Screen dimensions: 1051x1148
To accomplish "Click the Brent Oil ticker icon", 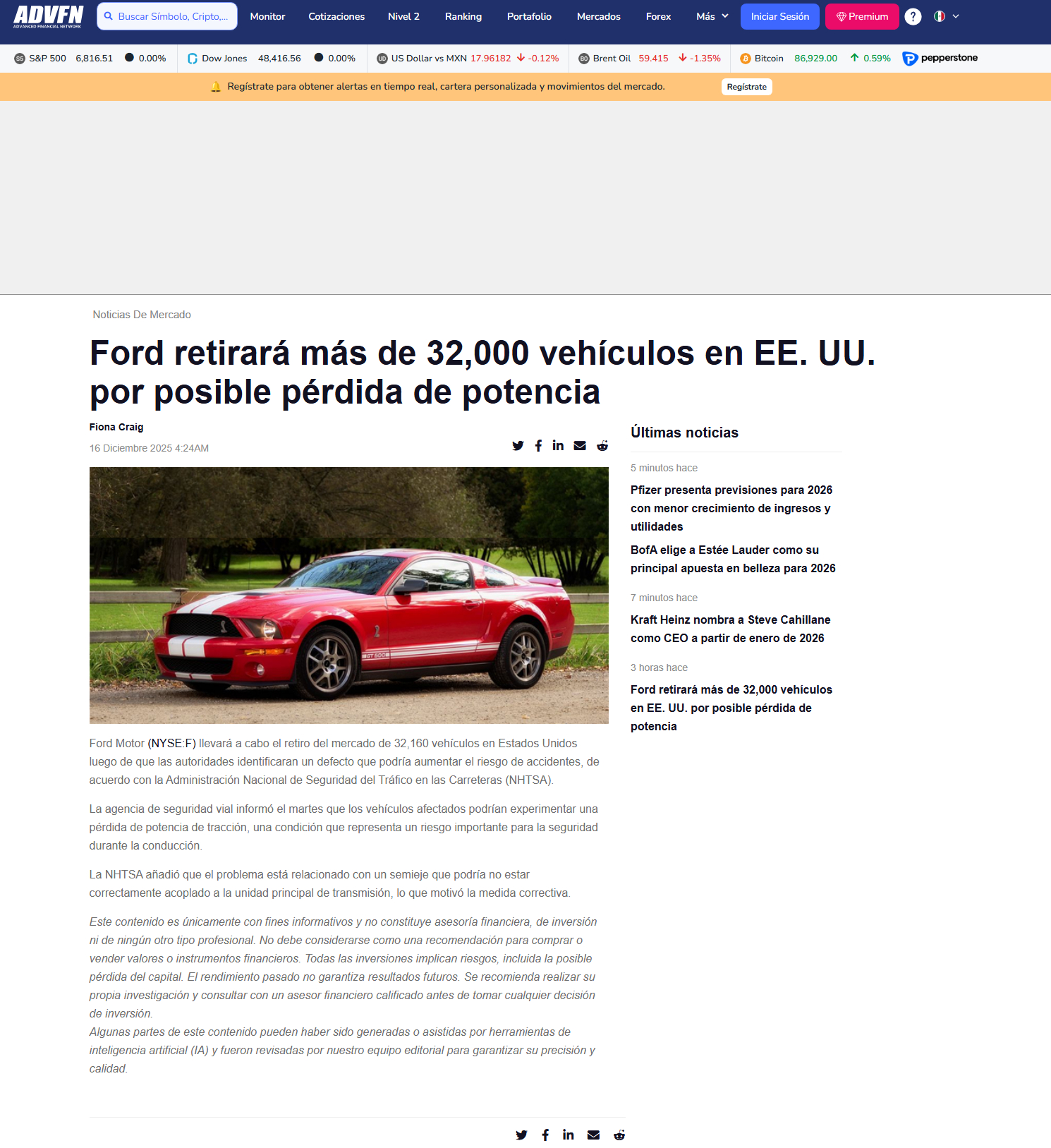I will pos(584,59).
